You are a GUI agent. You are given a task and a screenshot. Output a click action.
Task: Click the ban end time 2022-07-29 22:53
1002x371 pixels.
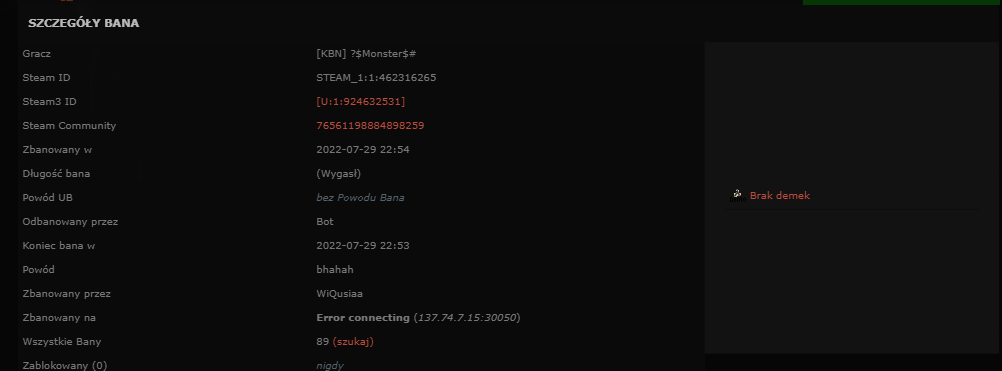363,245
